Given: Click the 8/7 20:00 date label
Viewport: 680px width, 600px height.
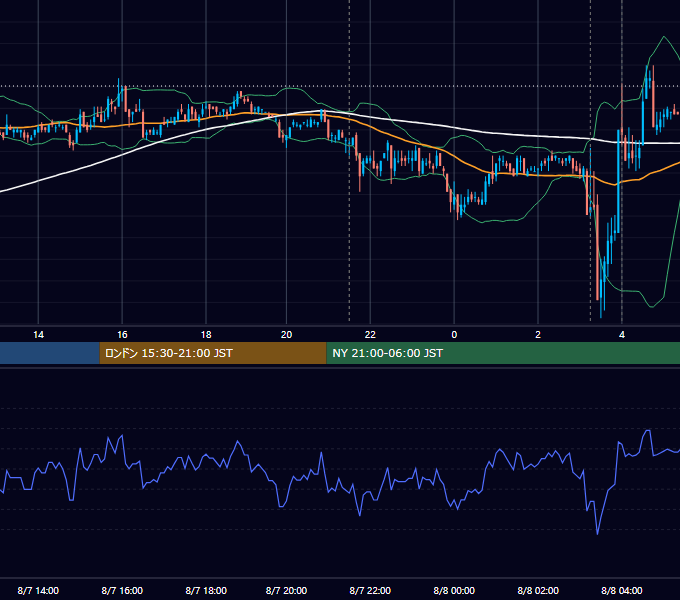Looking at the screenshot, I should [x=286, y=590].
